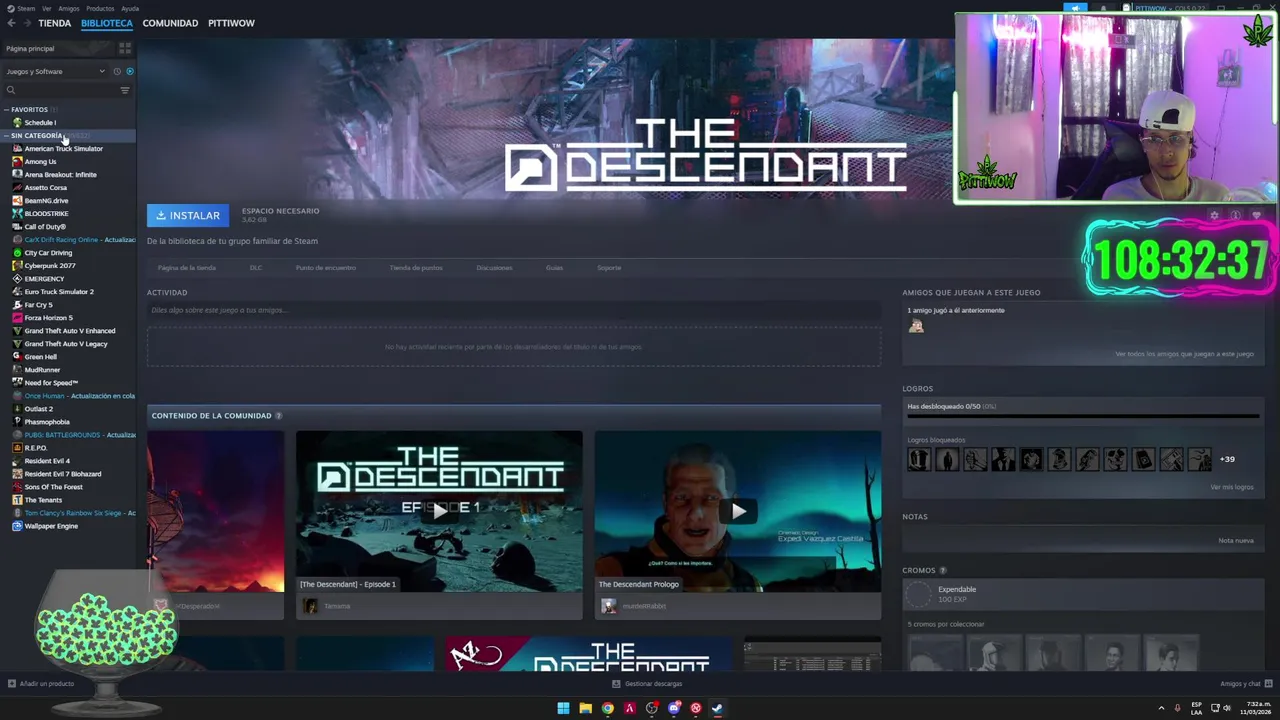
Task: Collapse the SIN CATEGORÍA section
Action: pyautogui.click(x=36, y=135)
